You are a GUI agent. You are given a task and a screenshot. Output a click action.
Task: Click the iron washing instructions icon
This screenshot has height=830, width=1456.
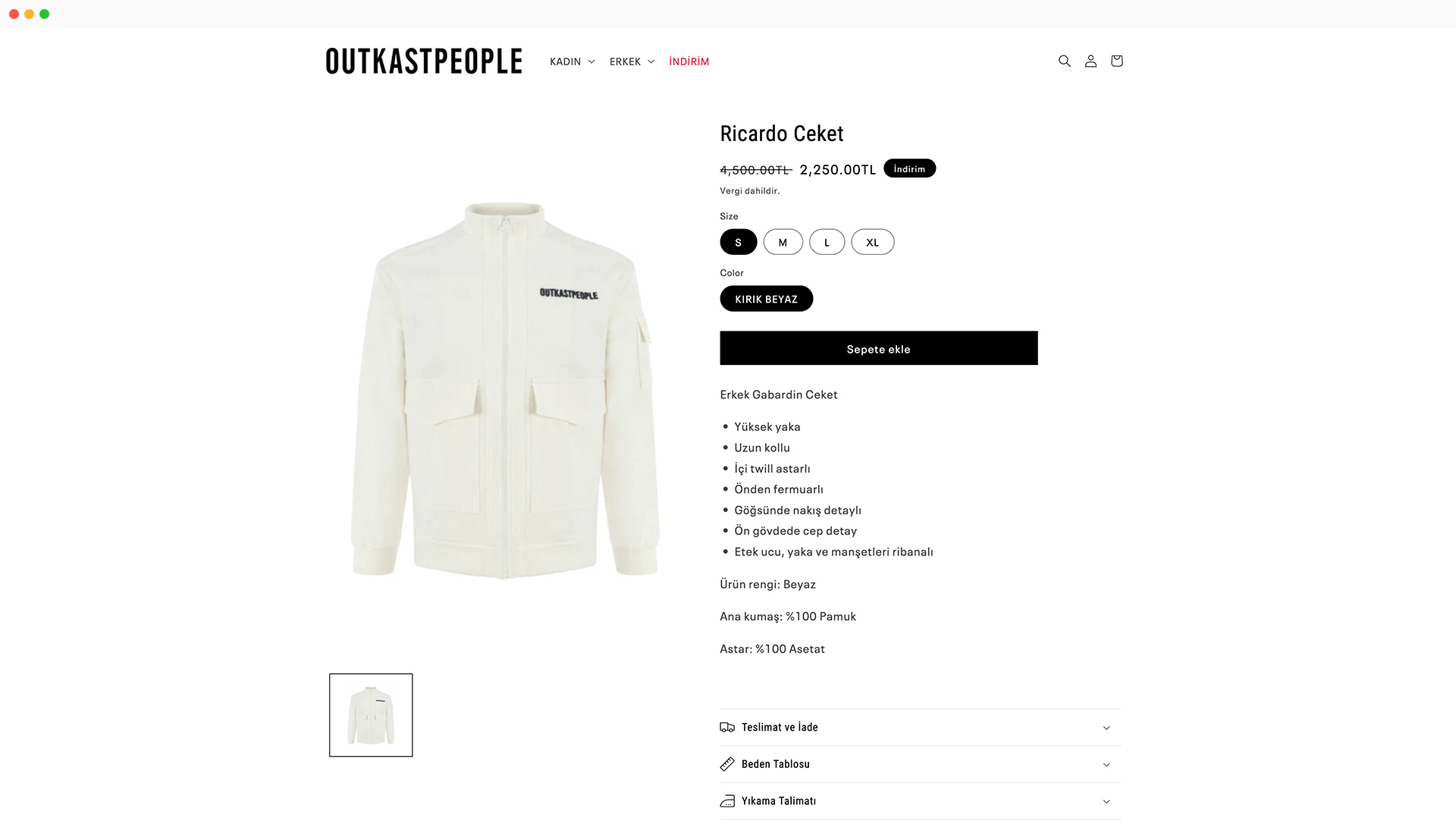click(727, 801)
